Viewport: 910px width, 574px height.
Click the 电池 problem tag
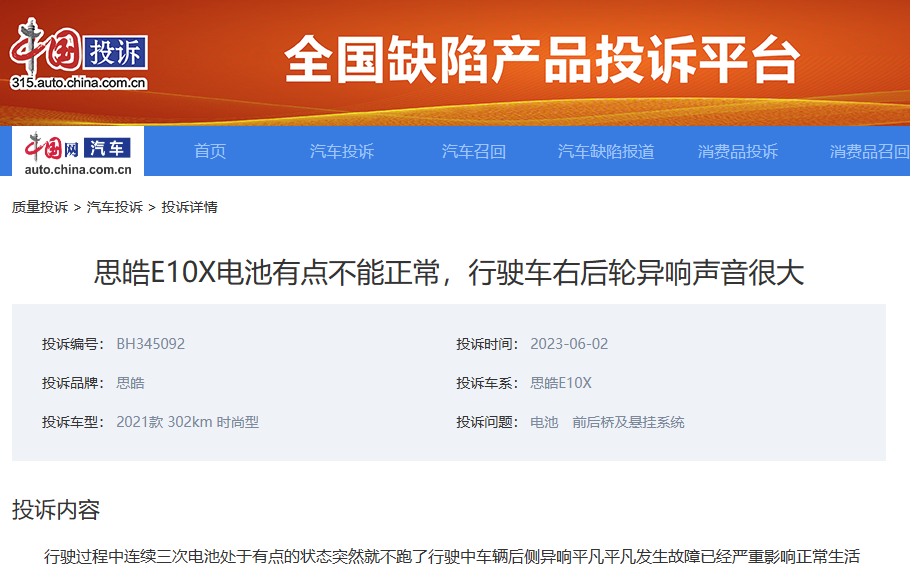(x=544, y=422)
